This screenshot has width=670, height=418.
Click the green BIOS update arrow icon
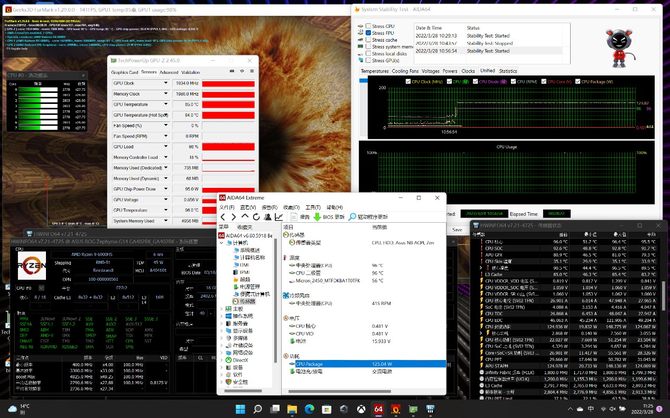pos(318,216)
